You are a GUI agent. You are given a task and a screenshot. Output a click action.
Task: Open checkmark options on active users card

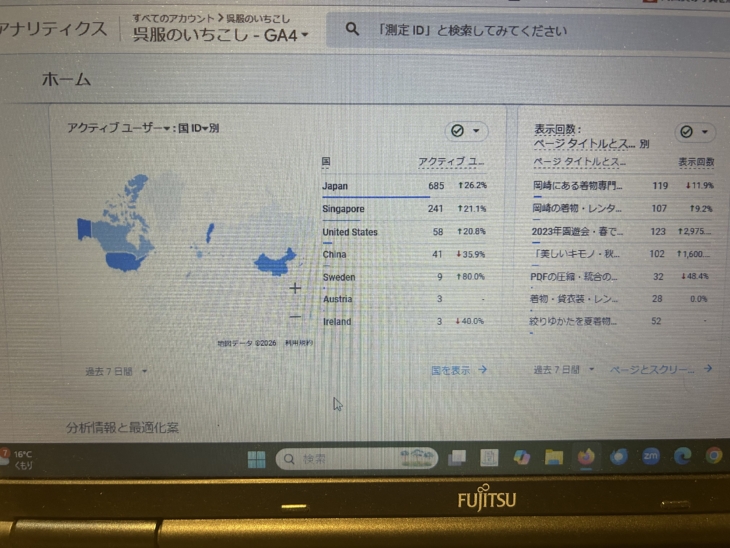point(466,131)
